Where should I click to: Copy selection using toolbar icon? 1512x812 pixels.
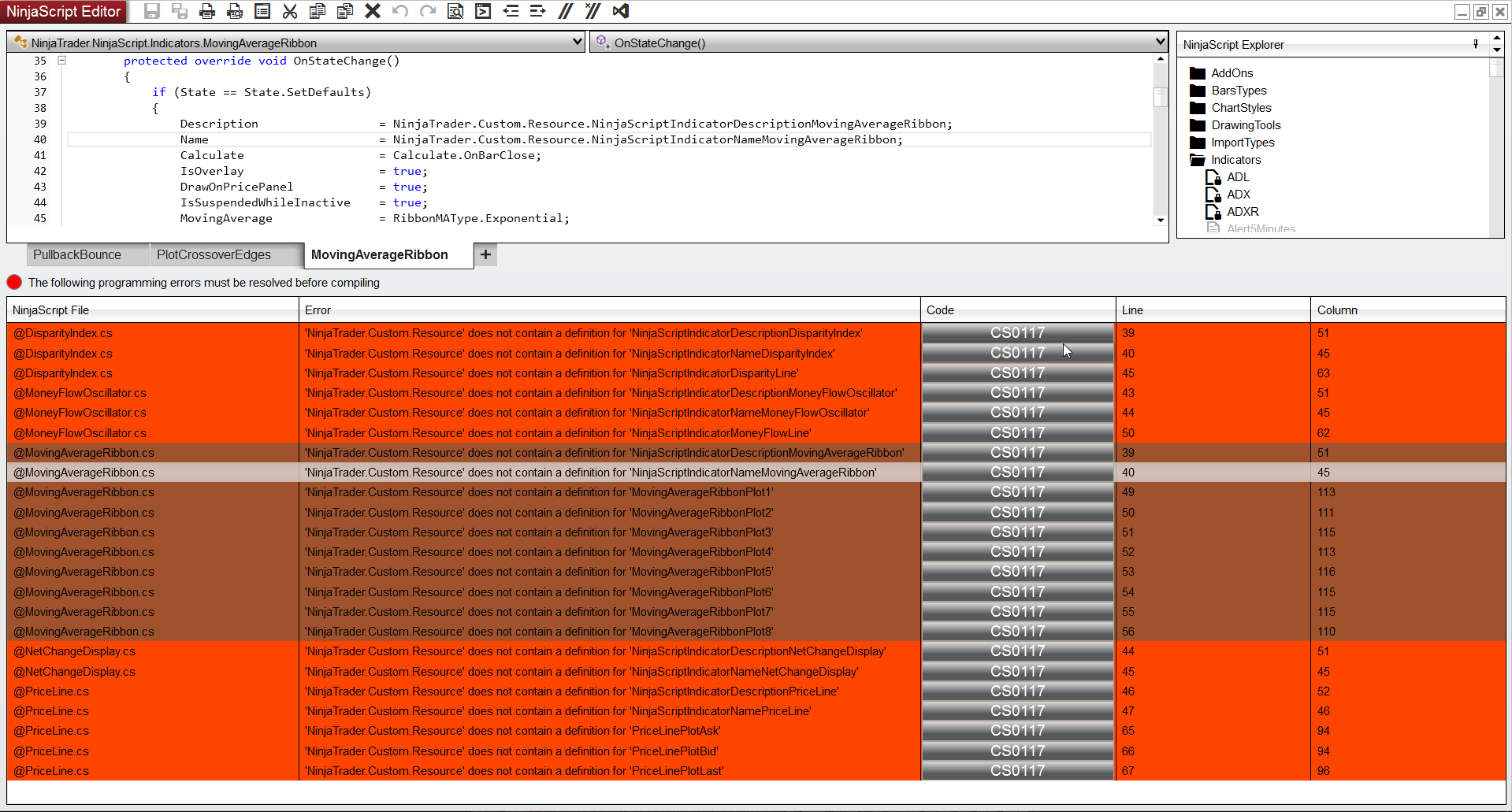click(x=318, y=11)
